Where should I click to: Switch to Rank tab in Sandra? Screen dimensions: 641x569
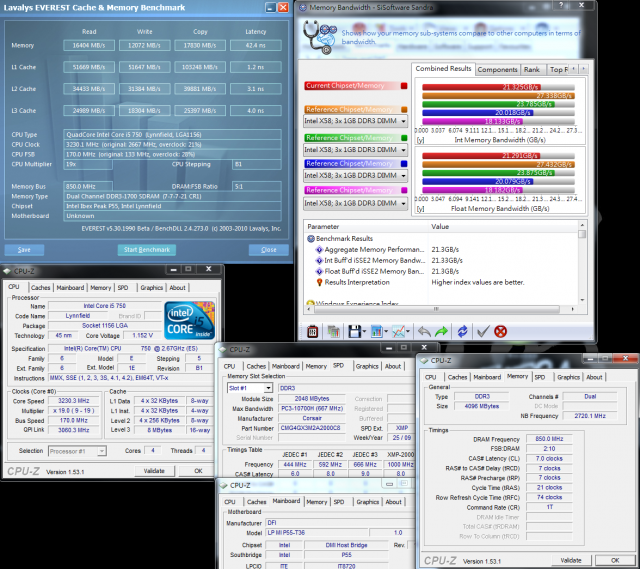click(531, 70)
